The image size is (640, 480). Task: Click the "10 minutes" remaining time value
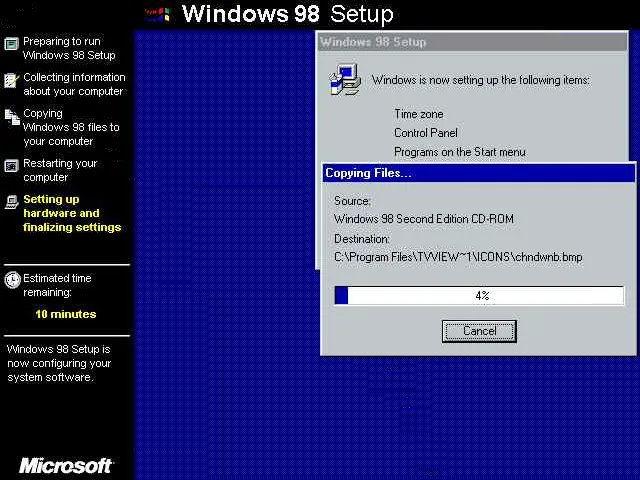click(x=66, y=314)
